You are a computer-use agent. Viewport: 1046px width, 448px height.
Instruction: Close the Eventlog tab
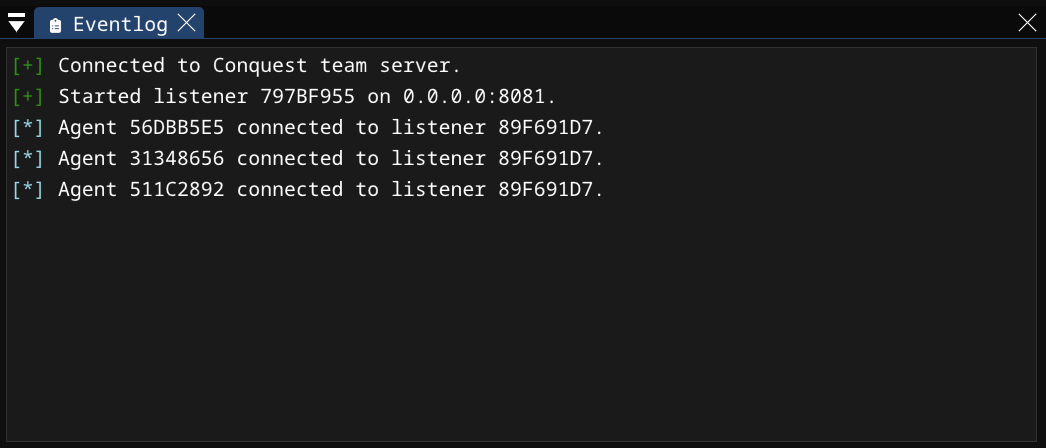point(186,24)
